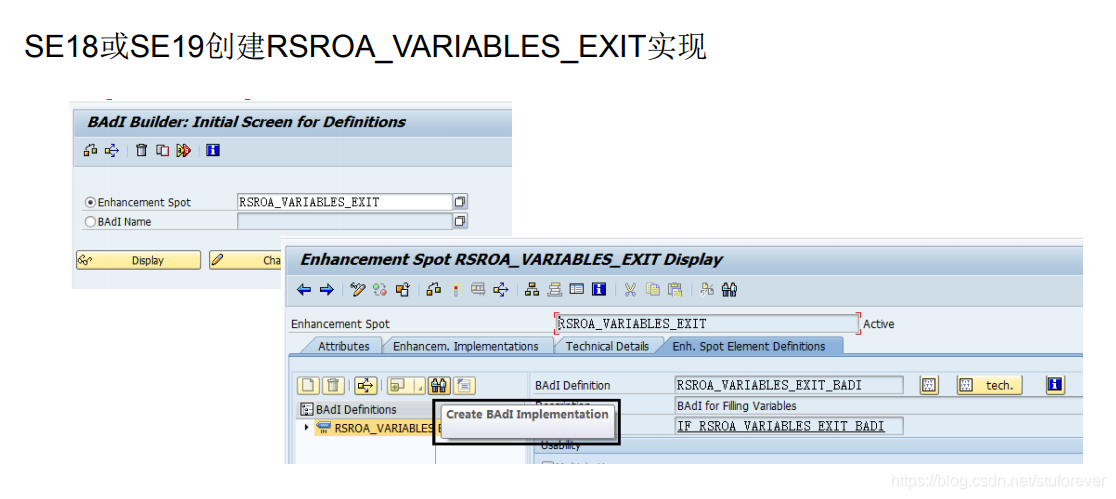Click the Activate magic wand icon

click(x=456, y=290)
